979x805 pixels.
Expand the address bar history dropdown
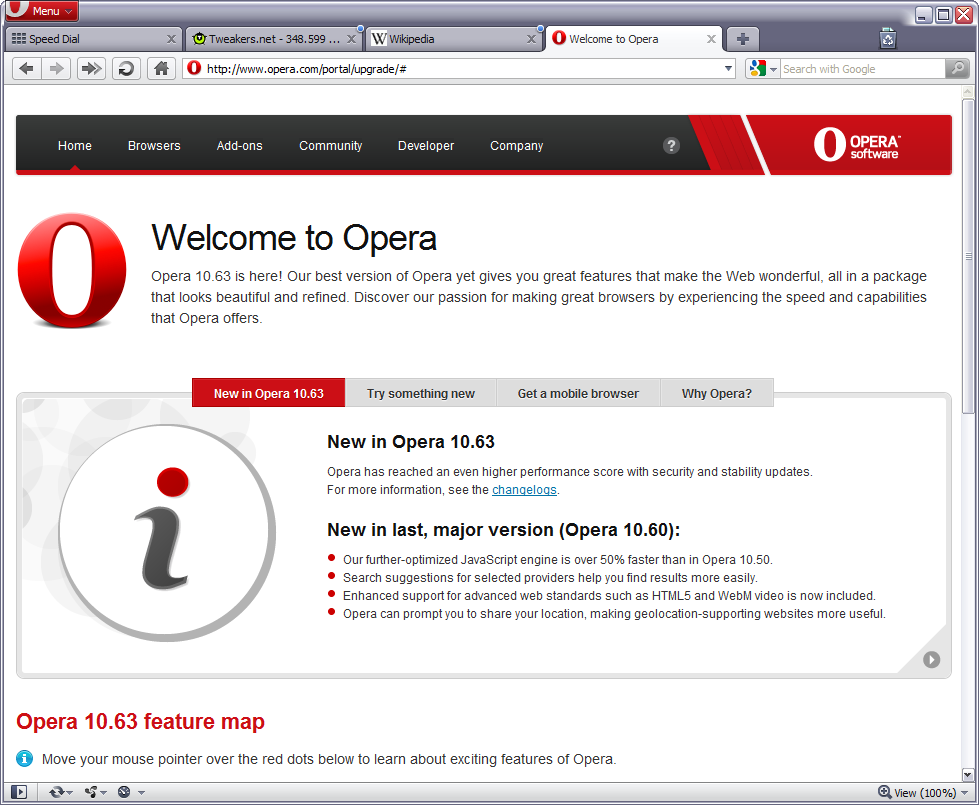tap(728, 69)
